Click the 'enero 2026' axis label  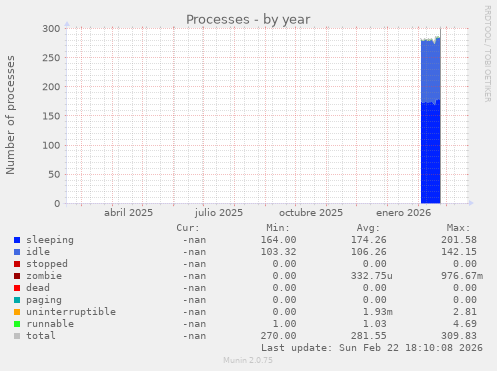point(404,213)
